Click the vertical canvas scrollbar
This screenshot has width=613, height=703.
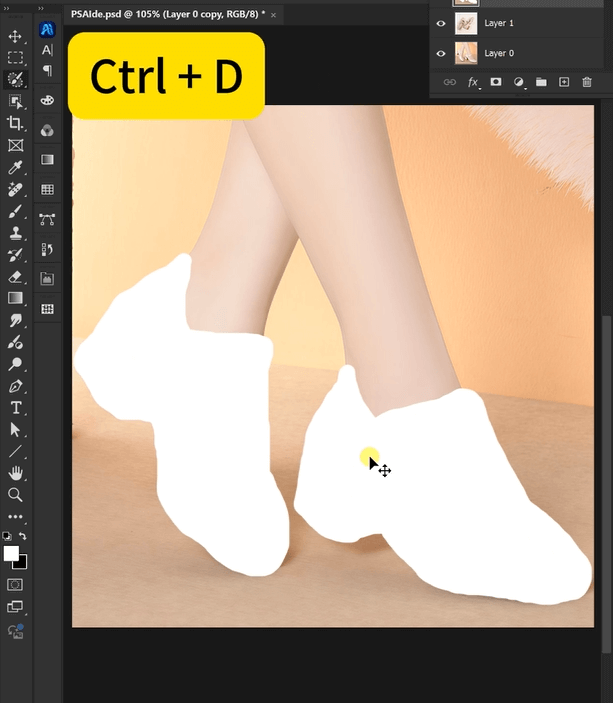[x=607, y=484]
